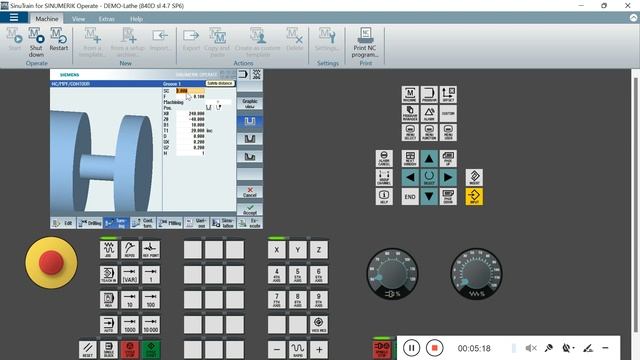Click the F feed value field
The height and width of the screenshot is (360, 640).
pos(190,97)
